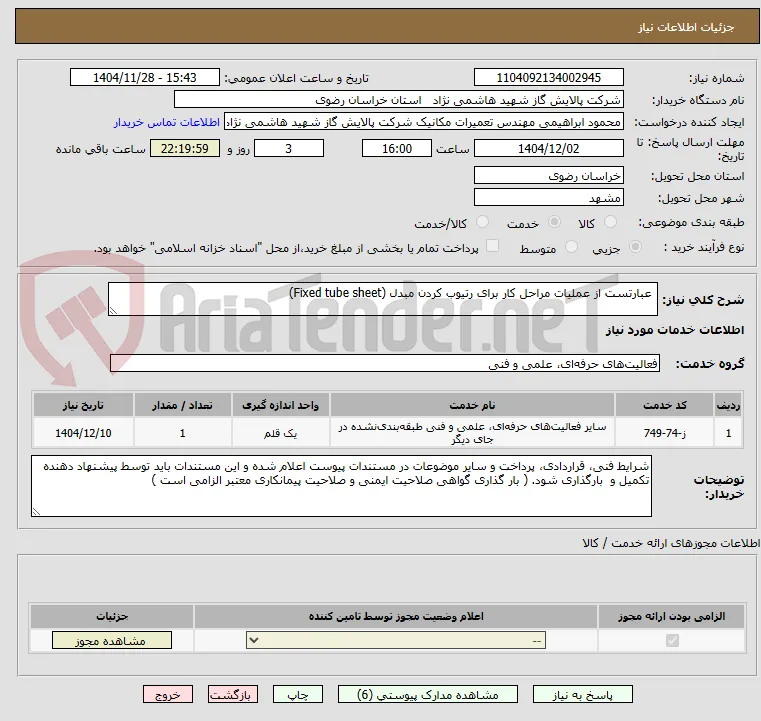Click the countdown timer 22:19:59
This screenshot has width=761, height=721.
[x=184, y=148]
